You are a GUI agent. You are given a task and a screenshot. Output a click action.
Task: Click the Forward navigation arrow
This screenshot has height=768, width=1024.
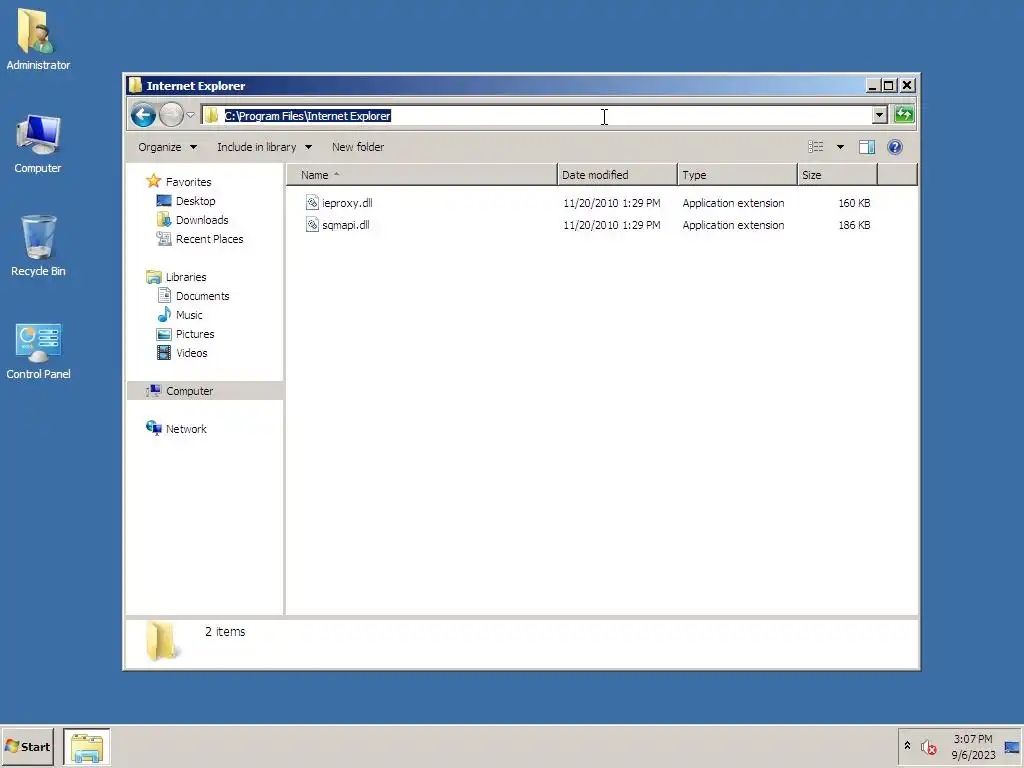pyautogui.click(x=171, y=116)
